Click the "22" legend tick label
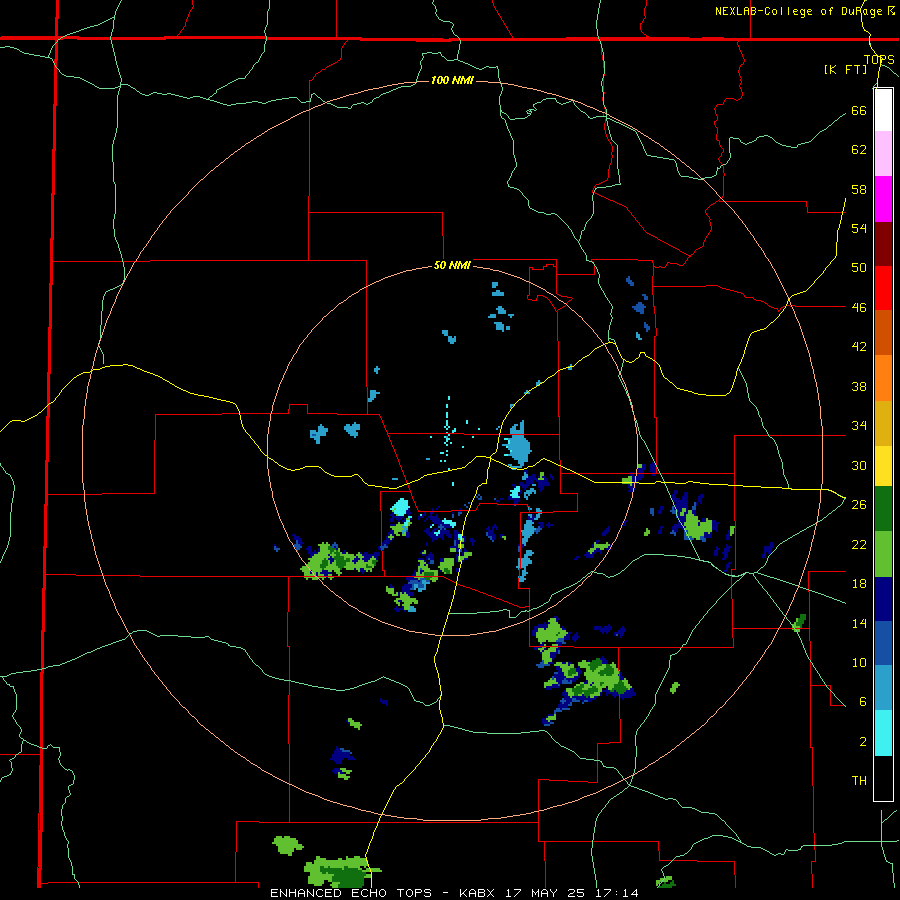The width and height of the screenshot is (900, 900). click(x=859, y=545)
